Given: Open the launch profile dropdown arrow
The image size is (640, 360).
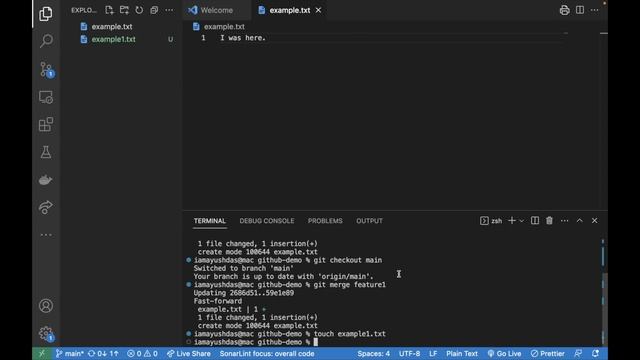Looking at the screenshot, I should tap(521, 221).
